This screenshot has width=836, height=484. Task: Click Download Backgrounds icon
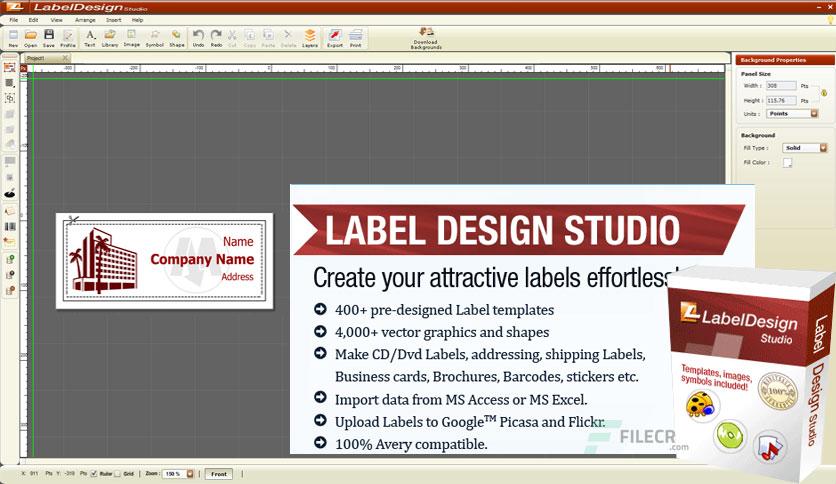[426, 38]
